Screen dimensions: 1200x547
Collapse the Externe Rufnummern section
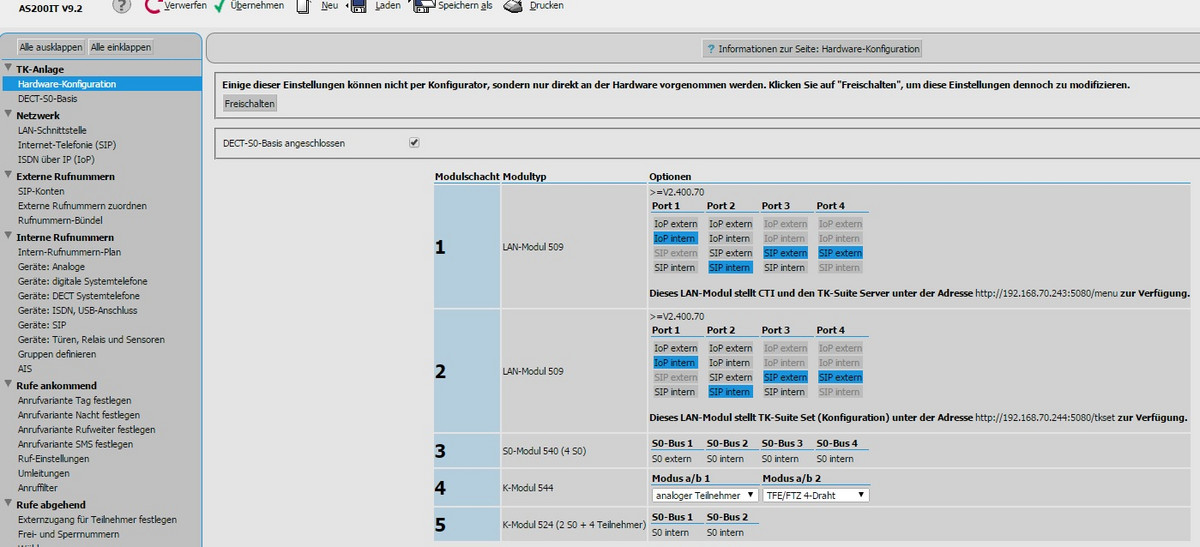[9, 176]
